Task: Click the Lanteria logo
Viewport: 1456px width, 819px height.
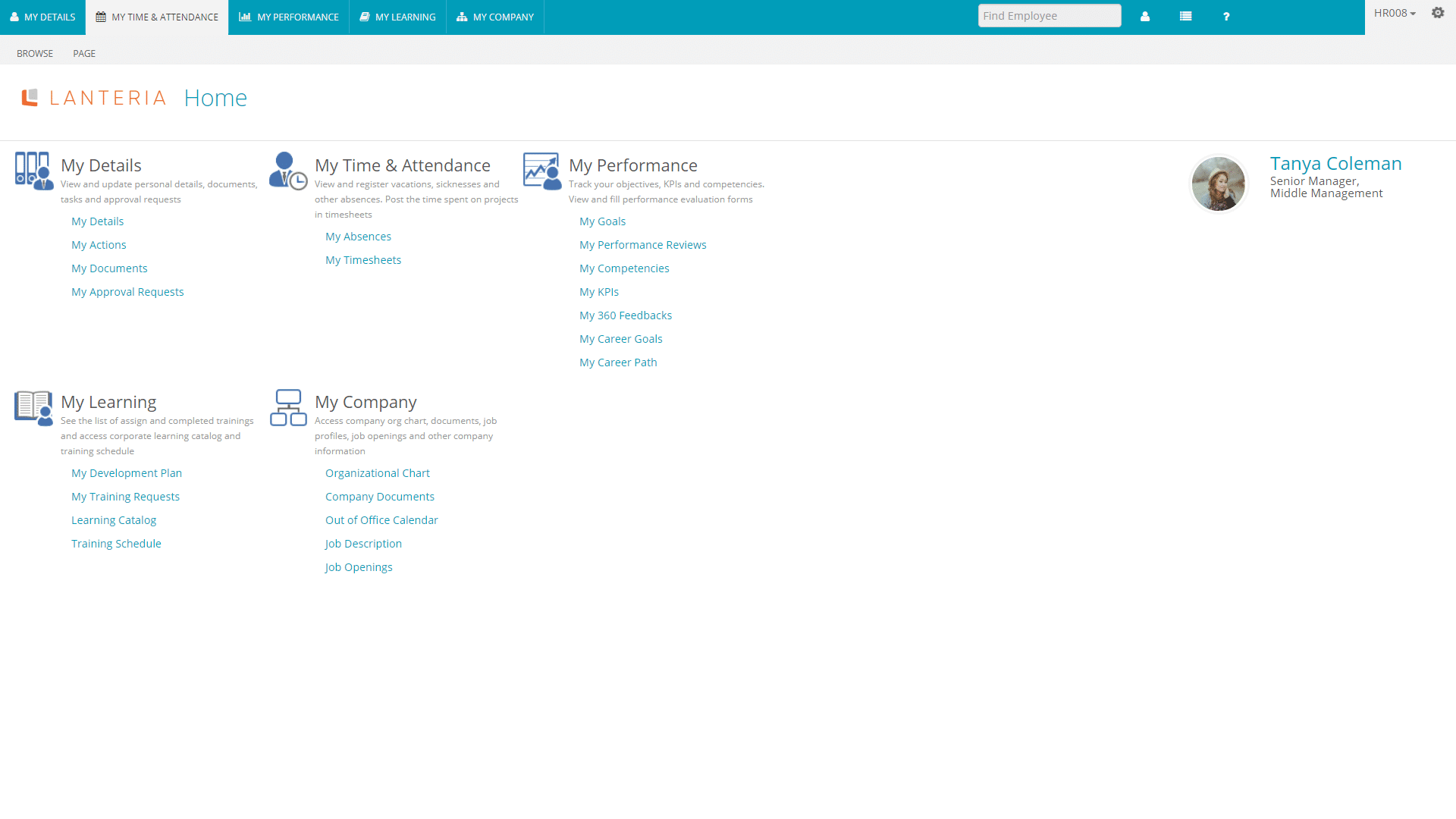Action: pos(93,98)
